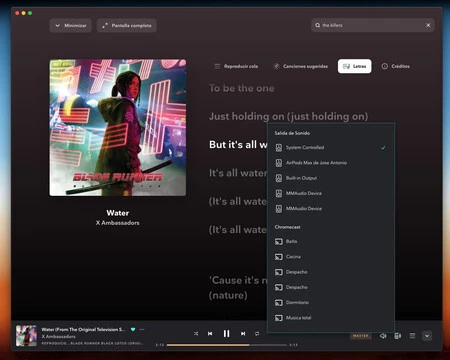This screenshot has height=360, width=450.
Task: Click the Letras lyrics icon
Action: (x=346, y=66)
